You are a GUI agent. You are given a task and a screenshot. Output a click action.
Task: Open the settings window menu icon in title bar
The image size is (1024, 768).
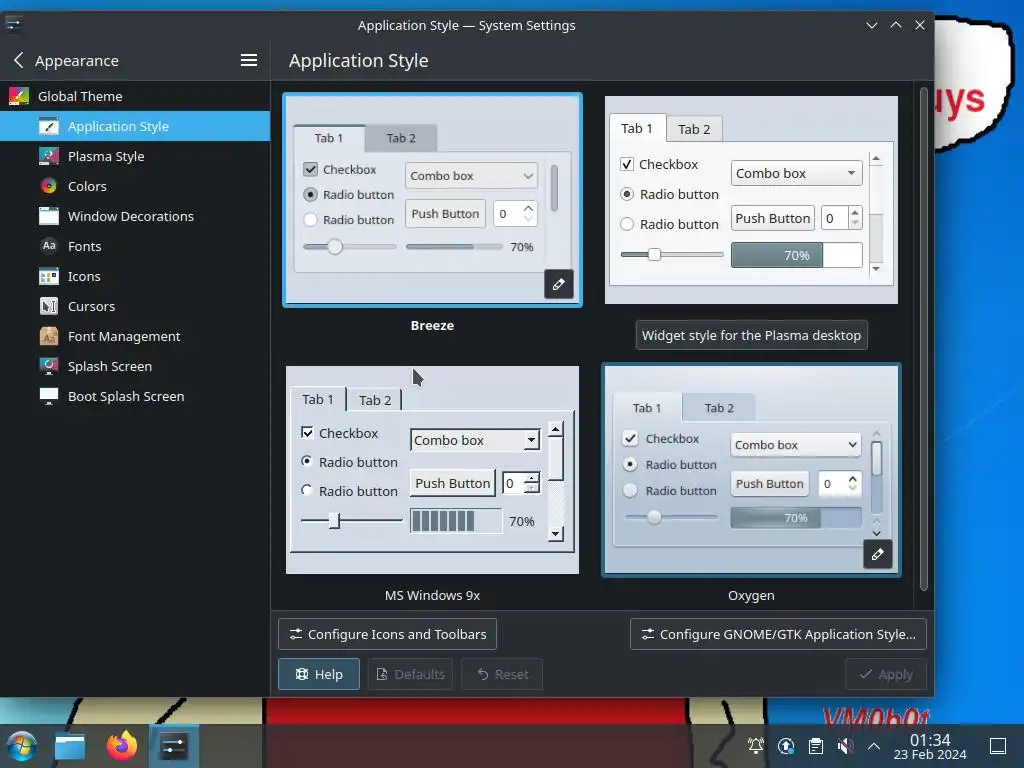[13, 24]
